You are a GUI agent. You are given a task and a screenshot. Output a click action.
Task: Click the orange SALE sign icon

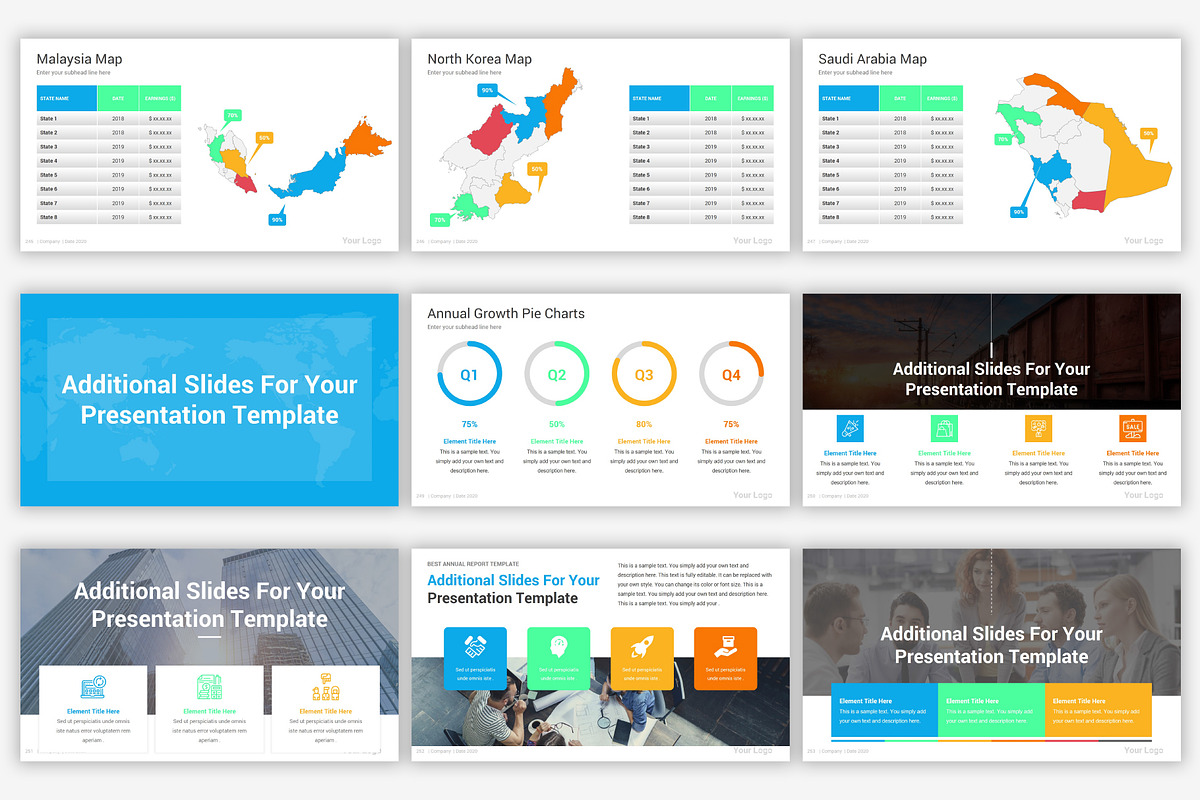click(x=1132, y=428)
